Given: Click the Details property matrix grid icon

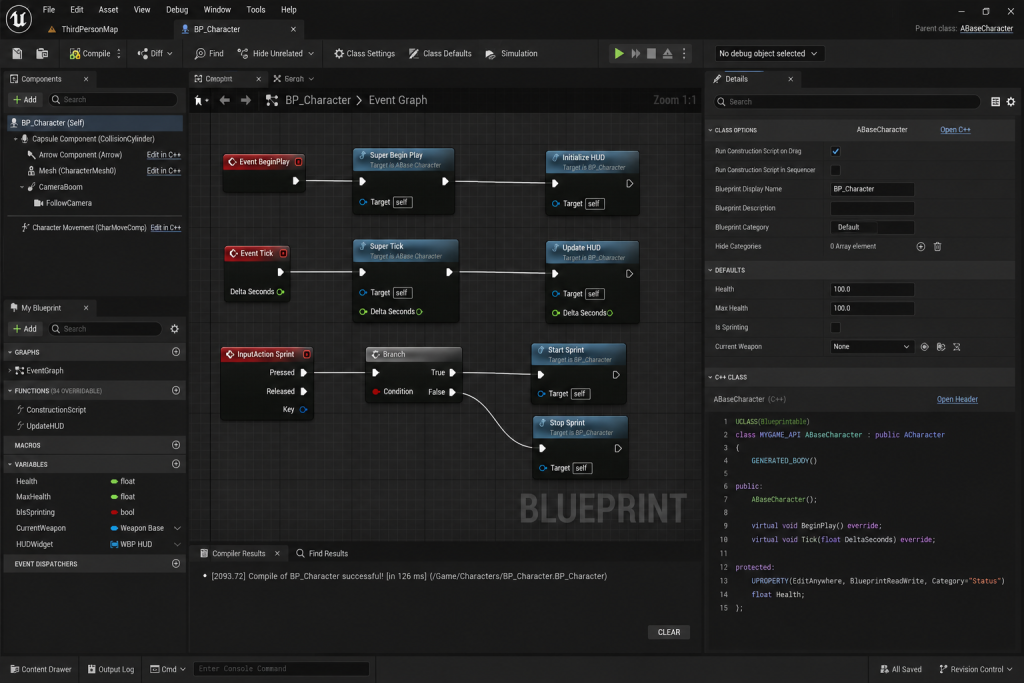Looking at the screenshot, I should [x=995, y=102].
